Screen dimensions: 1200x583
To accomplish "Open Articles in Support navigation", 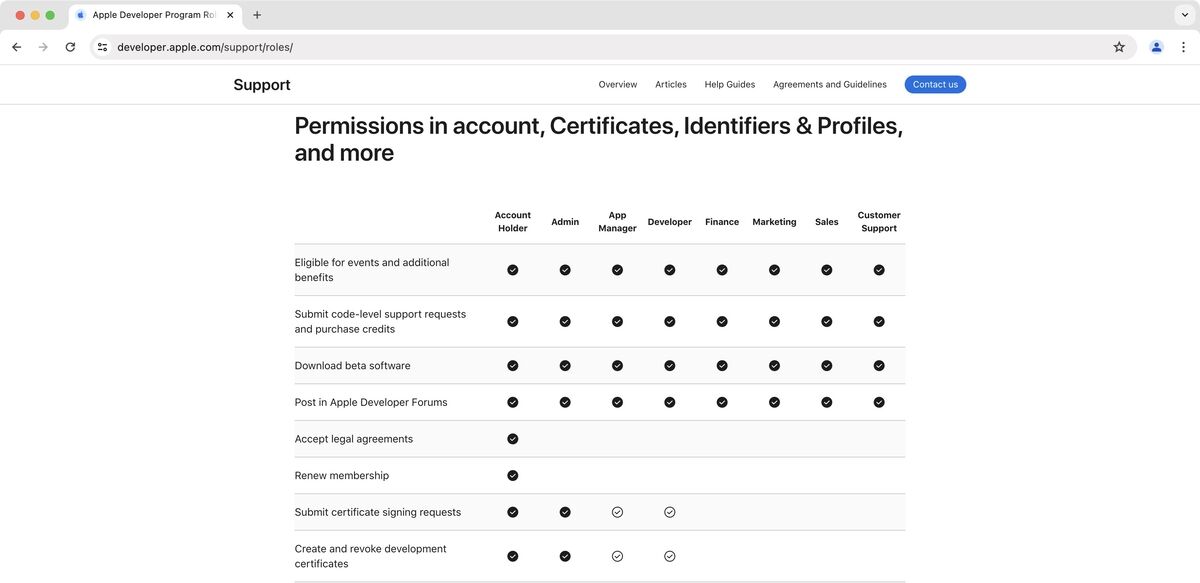I will tap(671, 85).
